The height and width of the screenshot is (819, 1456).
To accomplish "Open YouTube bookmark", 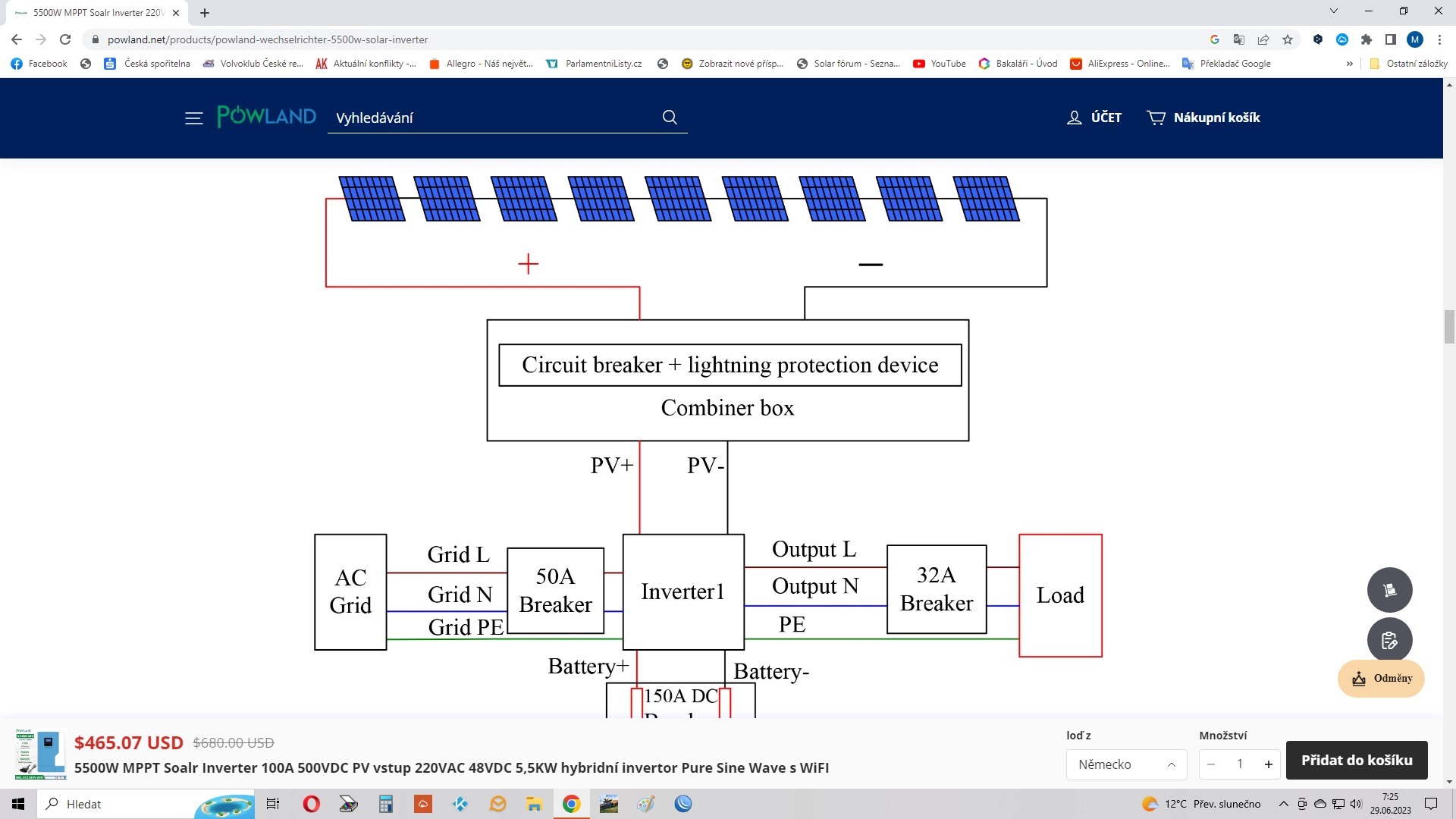I will (x=940, y=64).
